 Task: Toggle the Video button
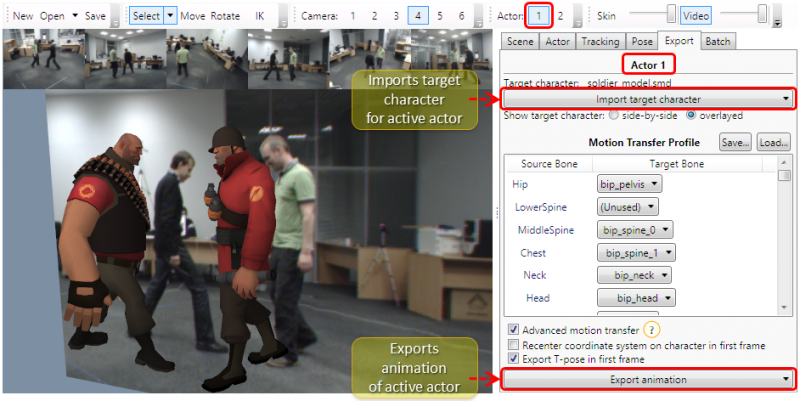coord(696,16)
